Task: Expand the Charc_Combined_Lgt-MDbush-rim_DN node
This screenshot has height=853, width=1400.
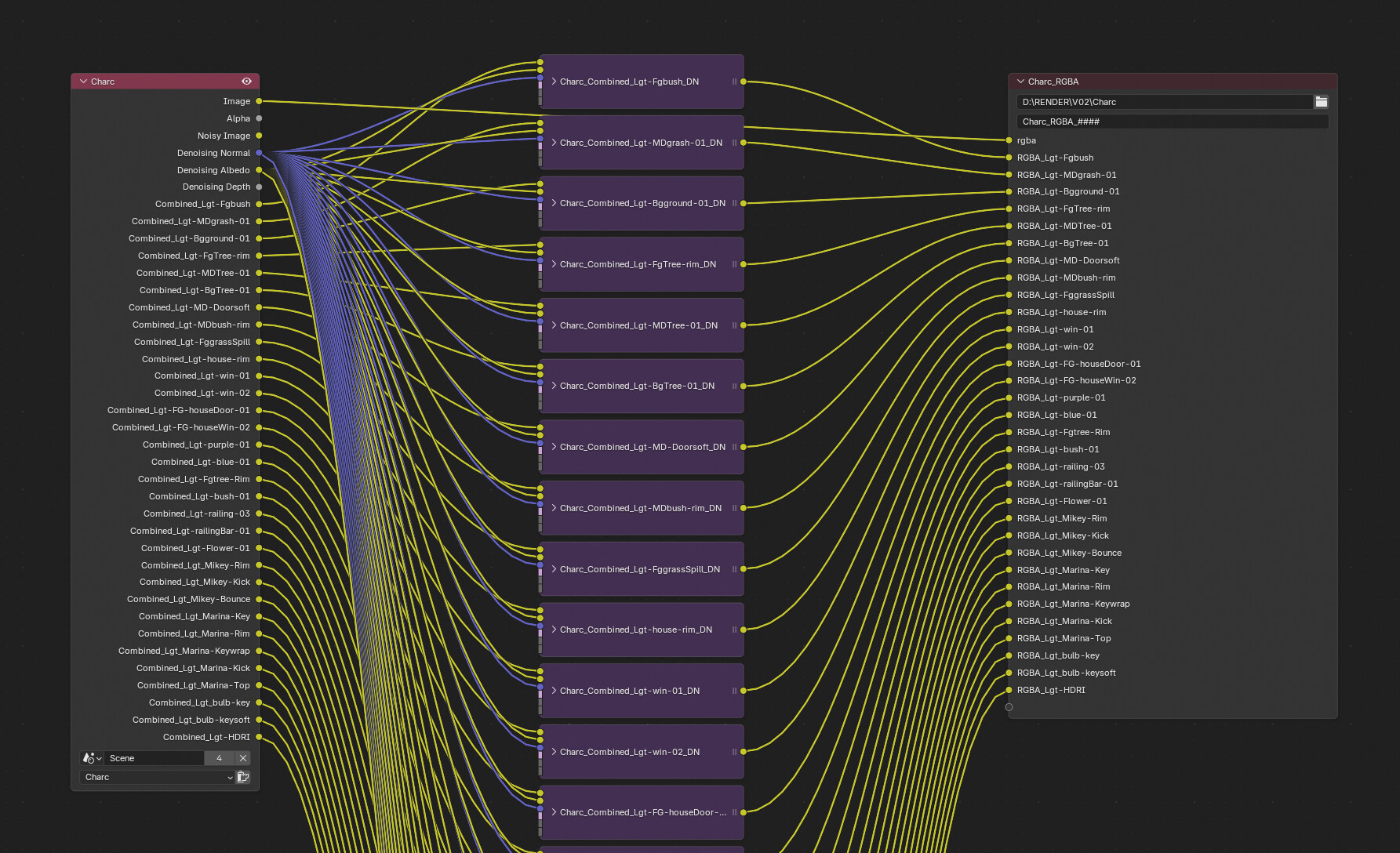Action: pos(554,508)
